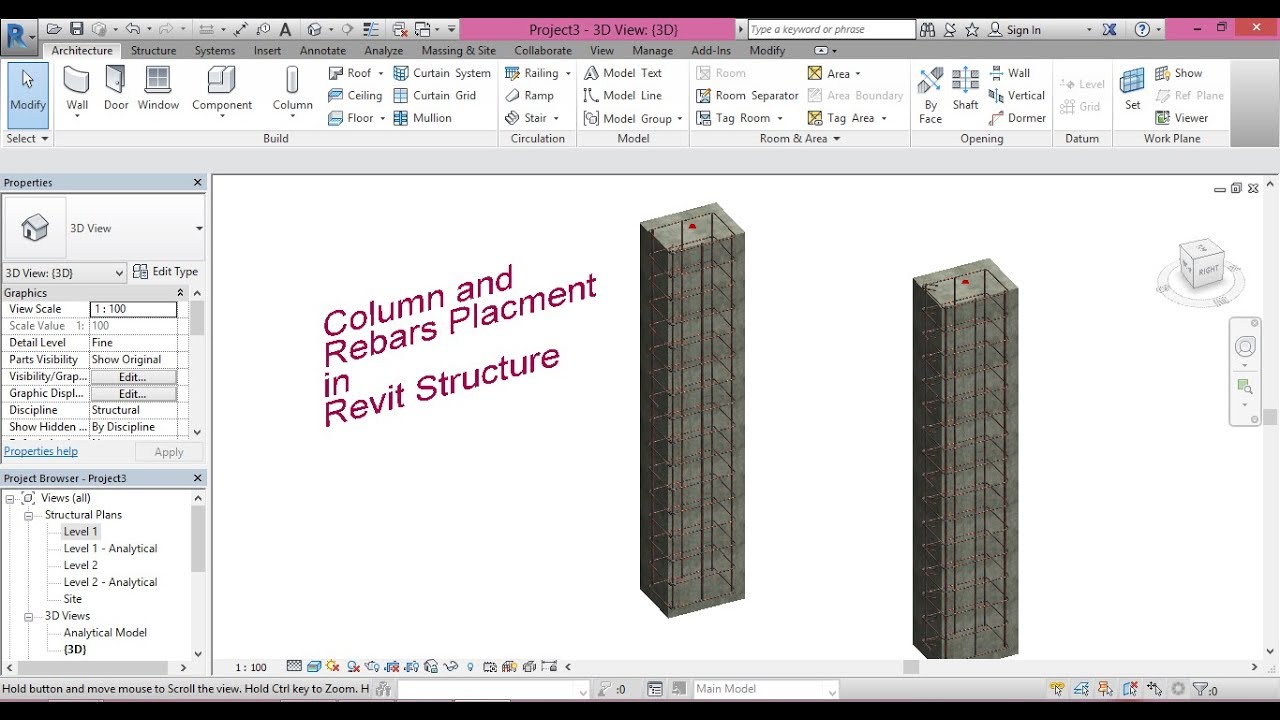Click the Ramp tool
This screenshot has width=1280, height=720.
(x=529, y=96)
